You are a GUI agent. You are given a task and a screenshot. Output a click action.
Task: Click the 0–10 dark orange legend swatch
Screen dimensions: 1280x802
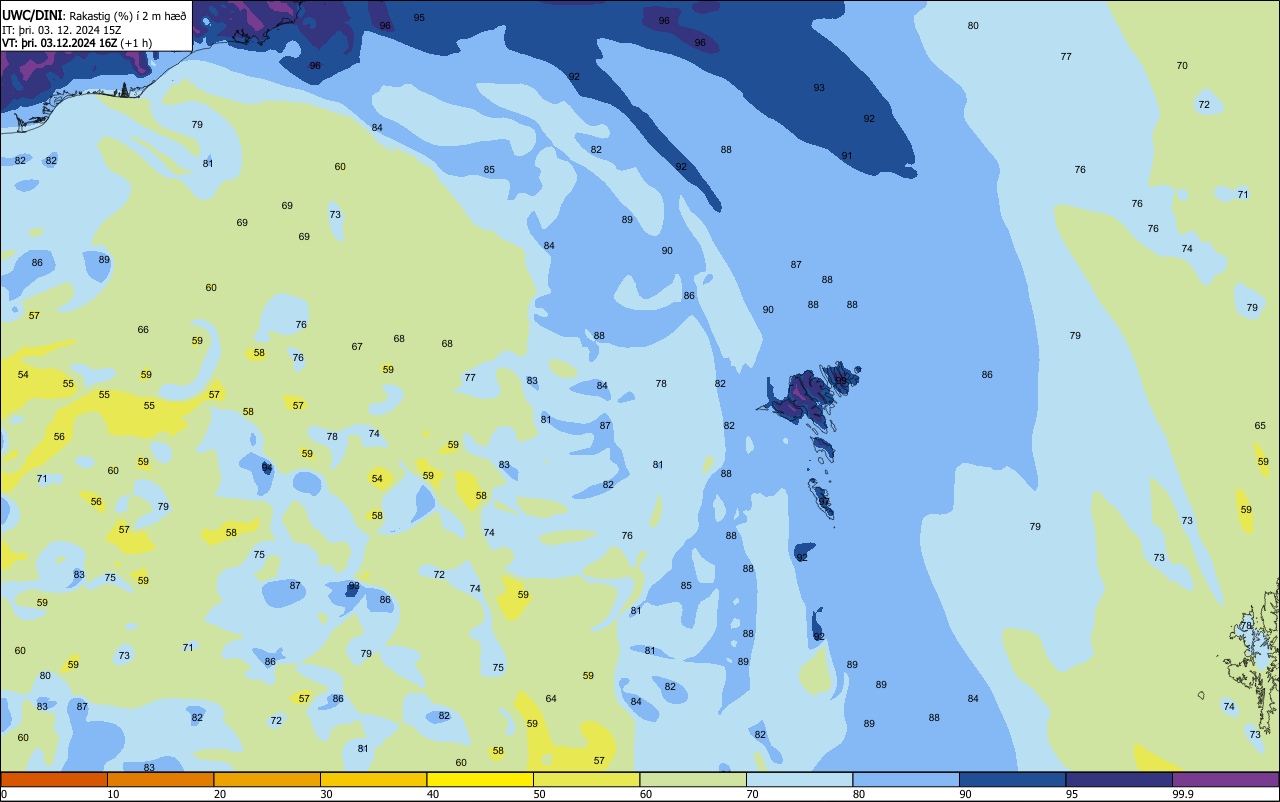(x=54, y=779)
